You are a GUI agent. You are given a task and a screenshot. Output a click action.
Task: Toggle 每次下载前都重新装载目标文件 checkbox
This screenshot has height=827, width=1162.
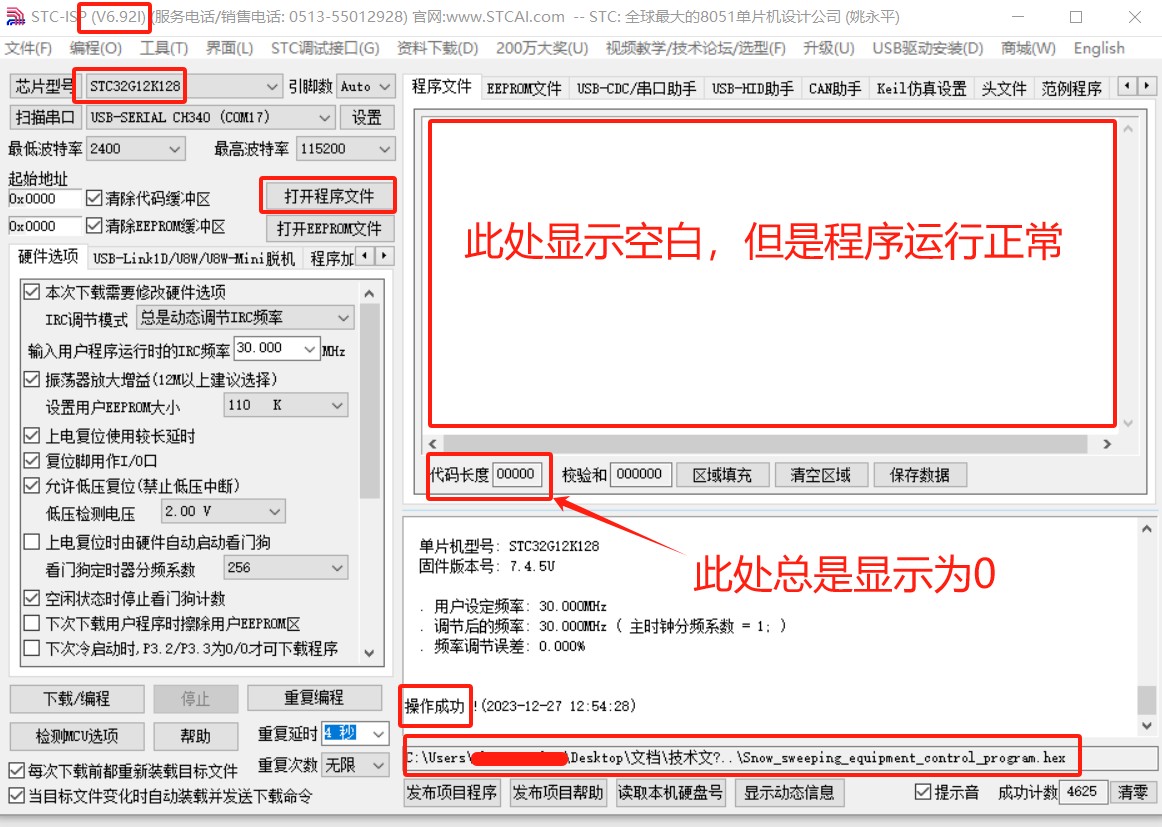16,771
